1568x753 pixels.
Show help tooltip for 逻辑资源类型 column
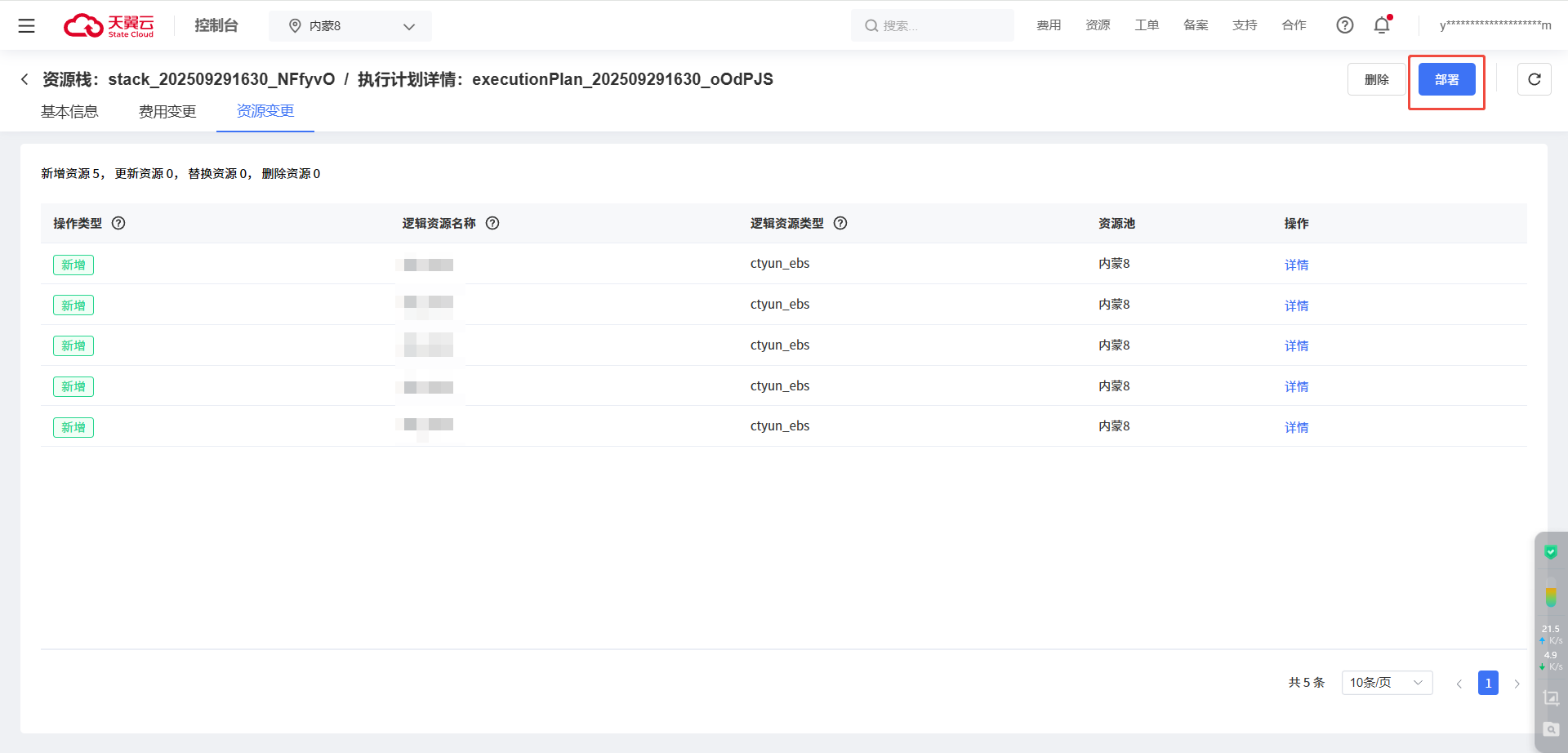coord(840,223)
